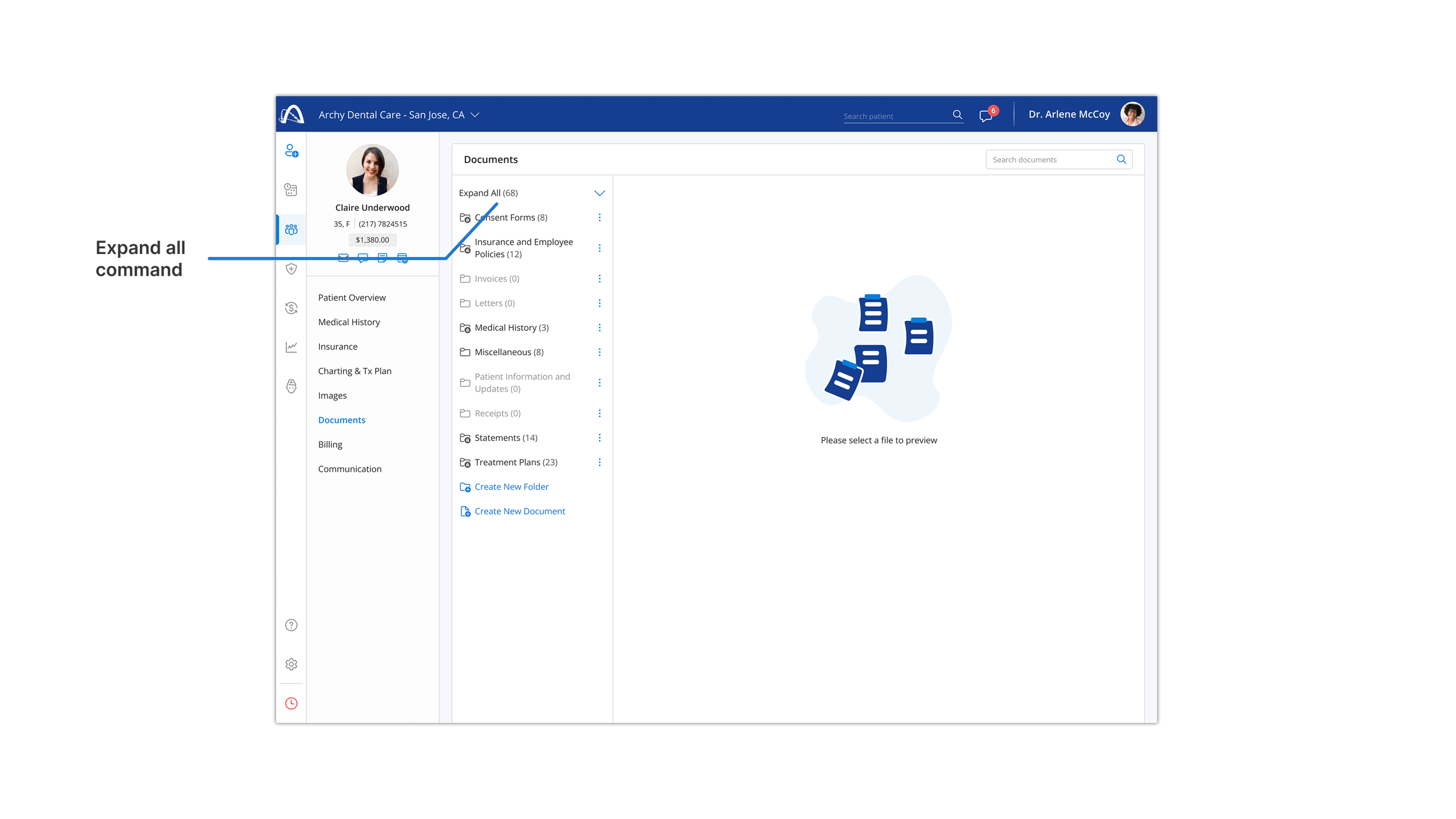Open the insurance shield sidebar icon
Viewport: 1456px width, 819px height.
tap(291, 269)
